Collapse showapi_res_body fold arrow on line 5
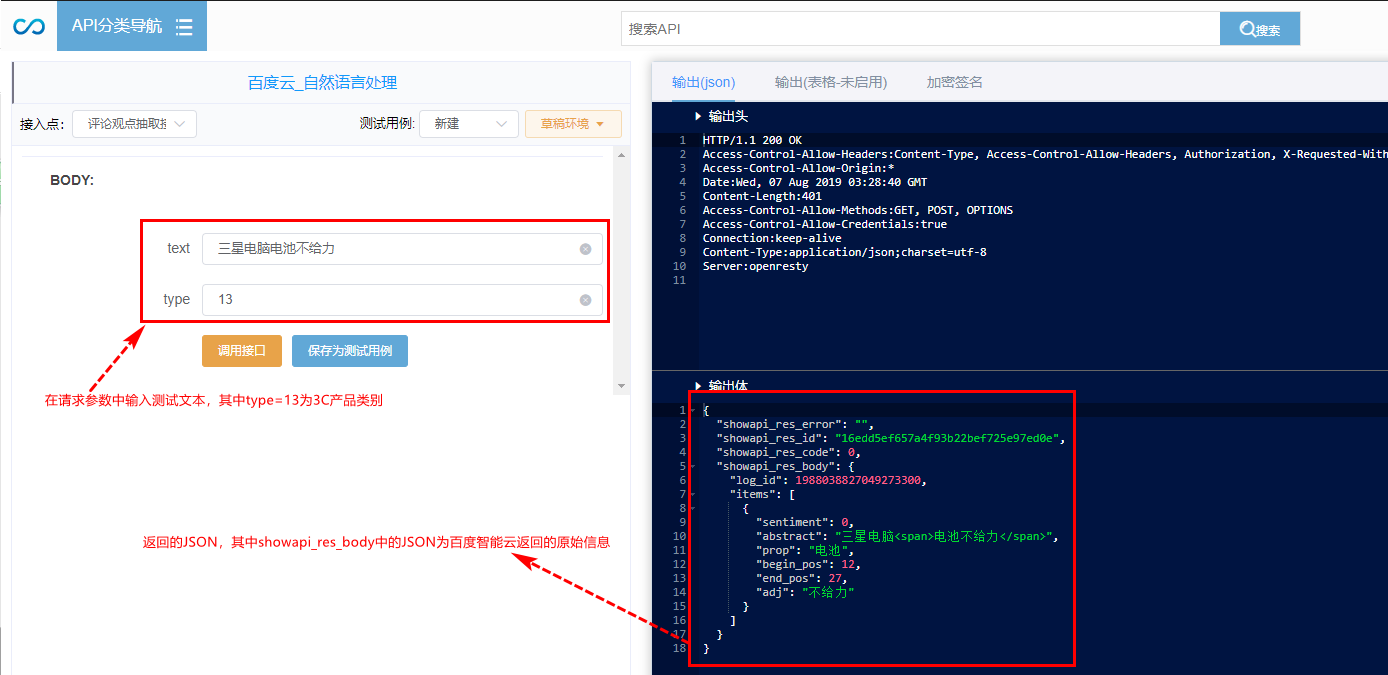 point(692,467)
